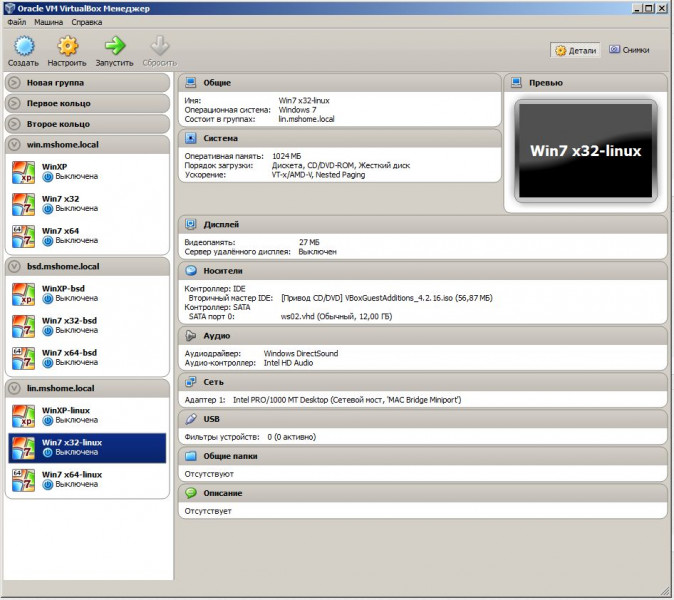Click the Intel PRO/1000 MT Desktop adapter text
The height and width of the screenshot is (600, 674).
tap(347, 400)
